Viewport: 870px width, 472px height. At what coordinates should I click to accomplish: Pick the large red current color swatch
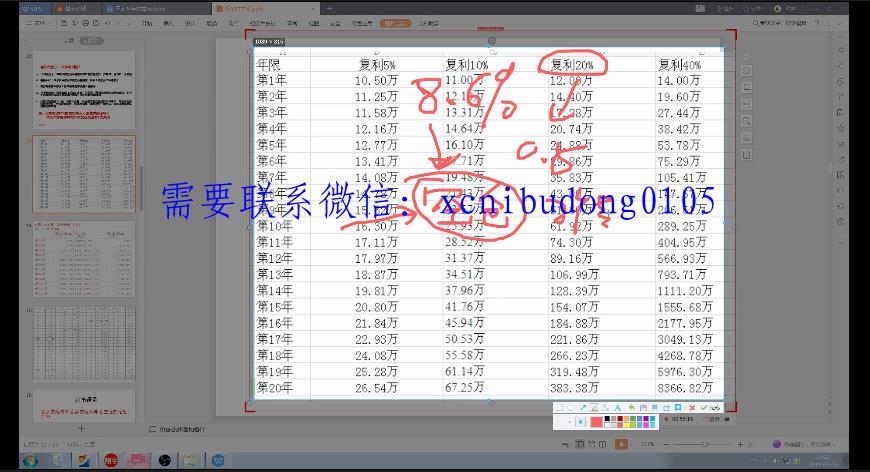(596, 422)
